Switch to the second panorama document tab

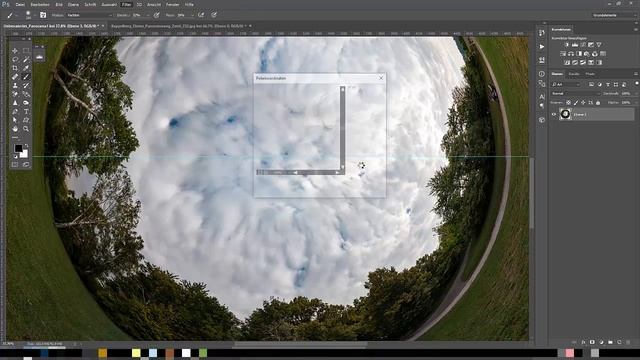pyautogui.click(x=180, y=26)
